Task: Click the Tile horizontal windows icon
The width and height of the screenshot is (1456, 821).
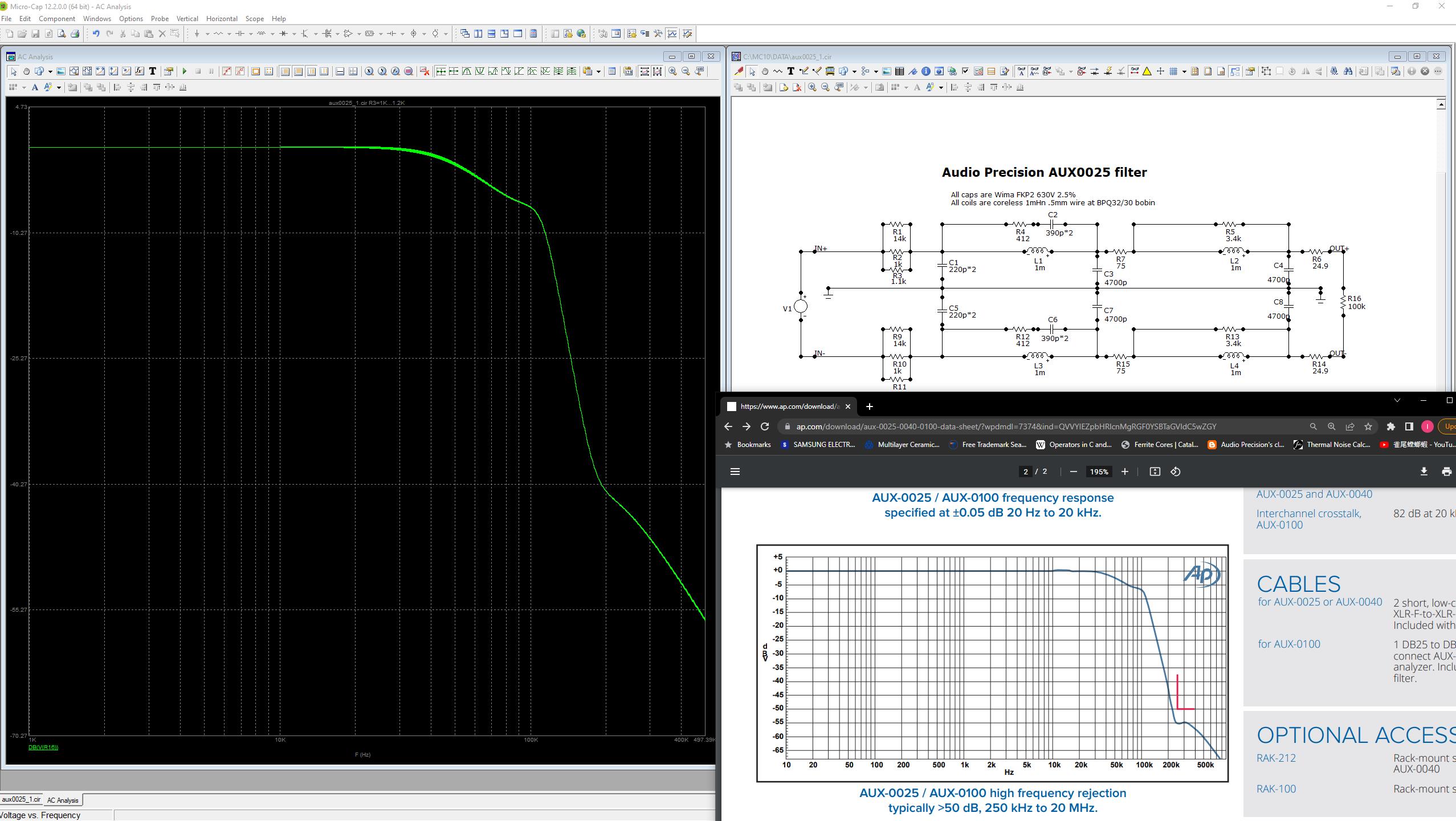Action: click(x=491, y=34)
